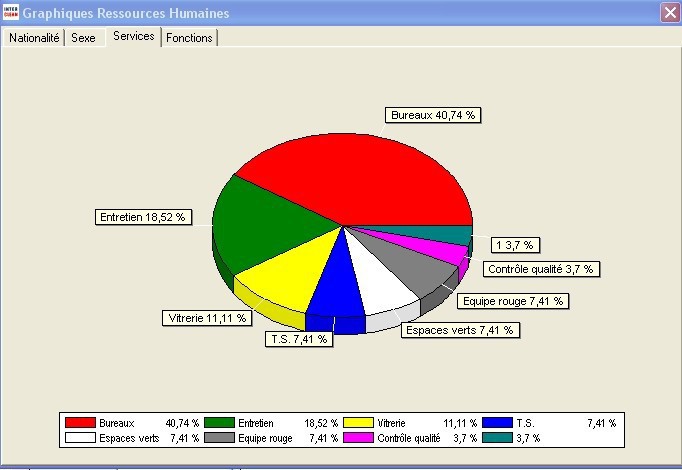
Task: Close the Graphiques Ressources Humaines window
Action: point(669,12)
